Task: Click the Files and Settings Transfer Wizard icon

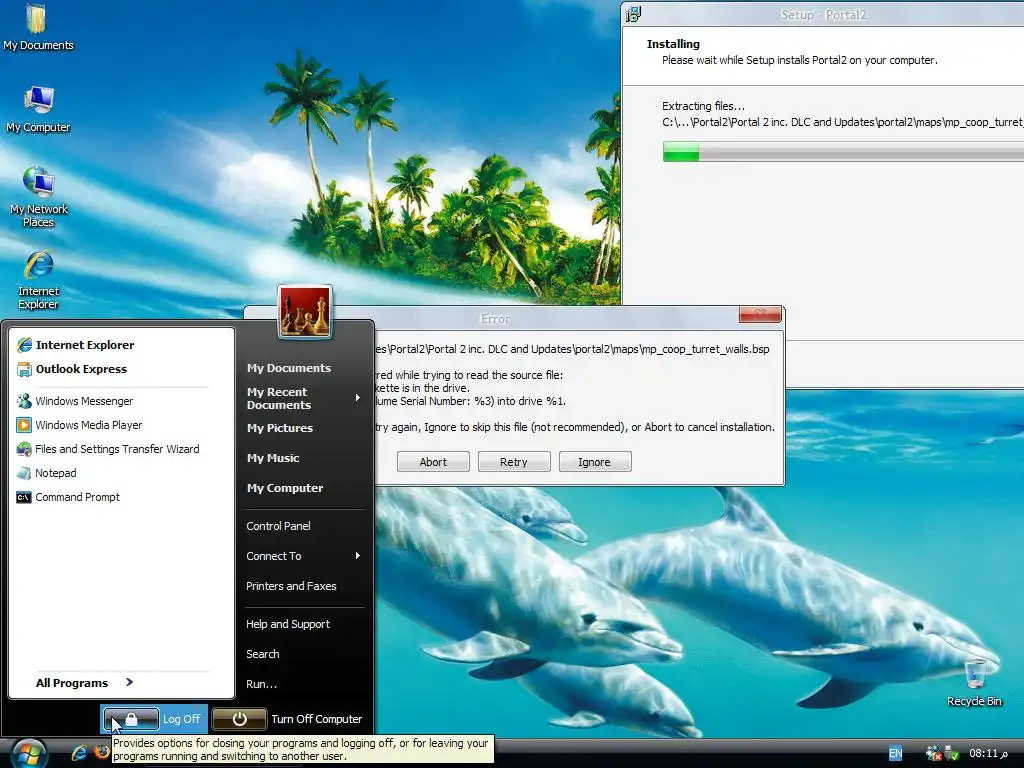Action: click(x=24, y=449)
